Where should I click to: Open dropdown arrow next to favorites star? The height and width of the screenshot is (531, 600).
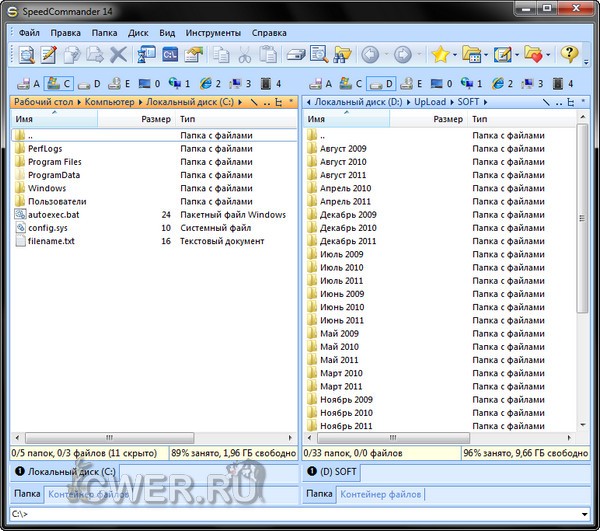click(457, 54)
